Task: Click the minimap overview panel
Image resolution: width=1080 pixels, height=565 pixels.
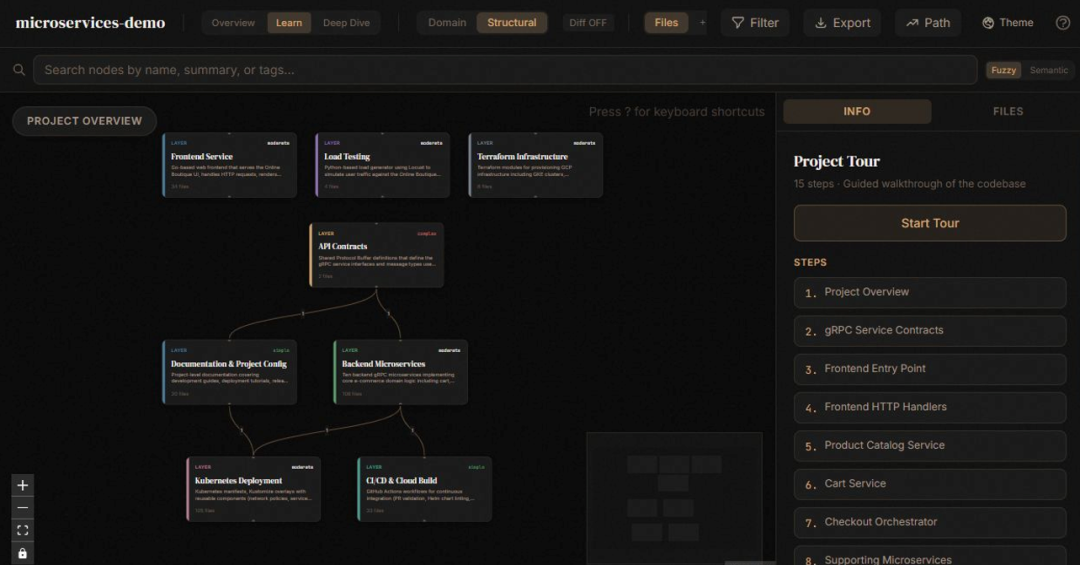Action: point(674,497)
